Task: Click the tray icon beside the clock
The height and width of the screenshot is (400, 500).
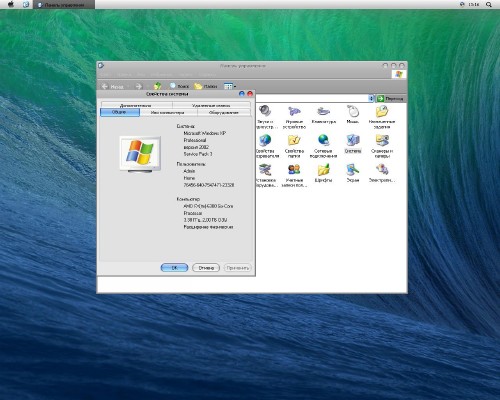Action: (462, 4)
